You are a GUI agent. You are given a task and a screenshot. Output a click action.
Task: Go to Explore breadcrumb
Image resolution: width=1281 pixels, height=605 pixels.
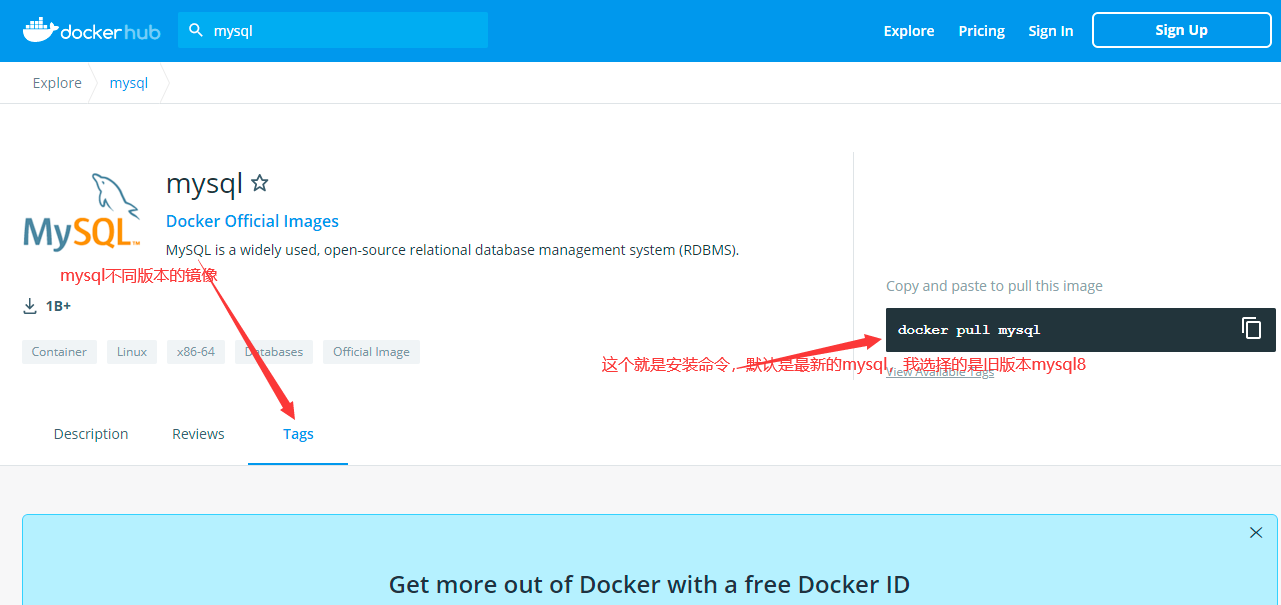click(x=57, y=83)
